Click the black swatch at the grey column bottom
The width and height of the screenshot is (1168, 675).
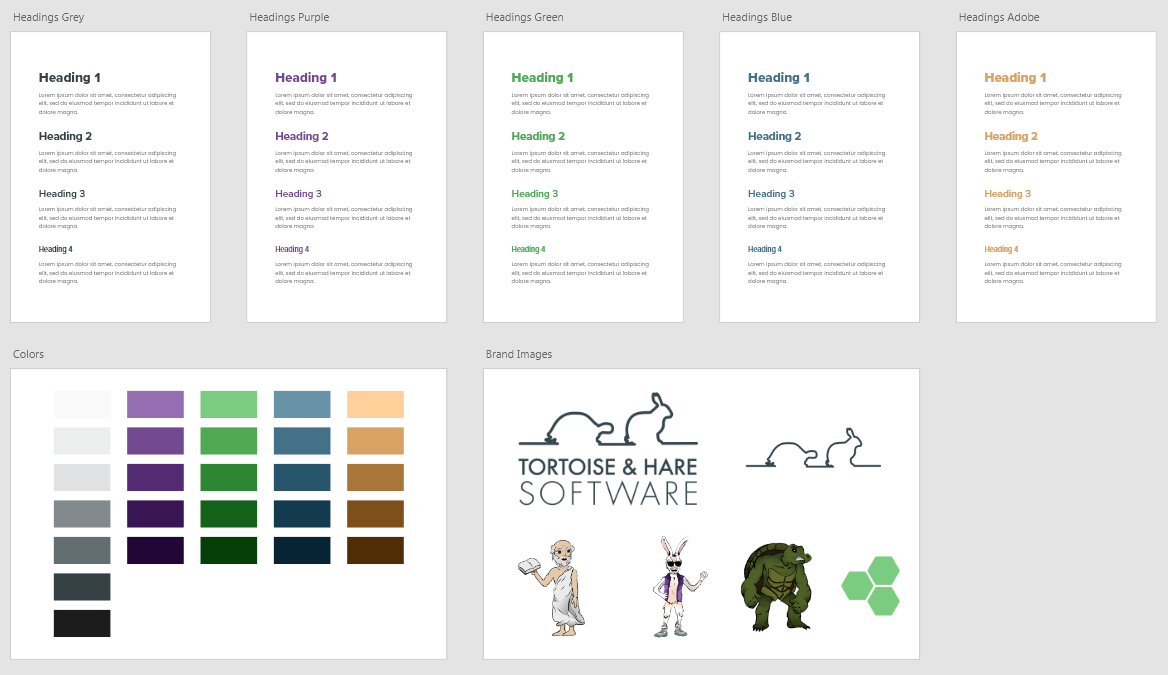coord(82,623)
